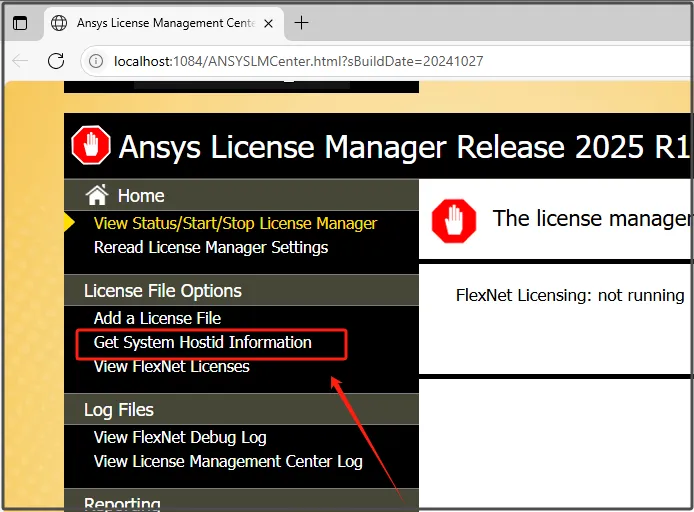Viewport: 694px width, 512px height.
Task: Open the tab actions menu icon
Action: (x=20, y=23)
